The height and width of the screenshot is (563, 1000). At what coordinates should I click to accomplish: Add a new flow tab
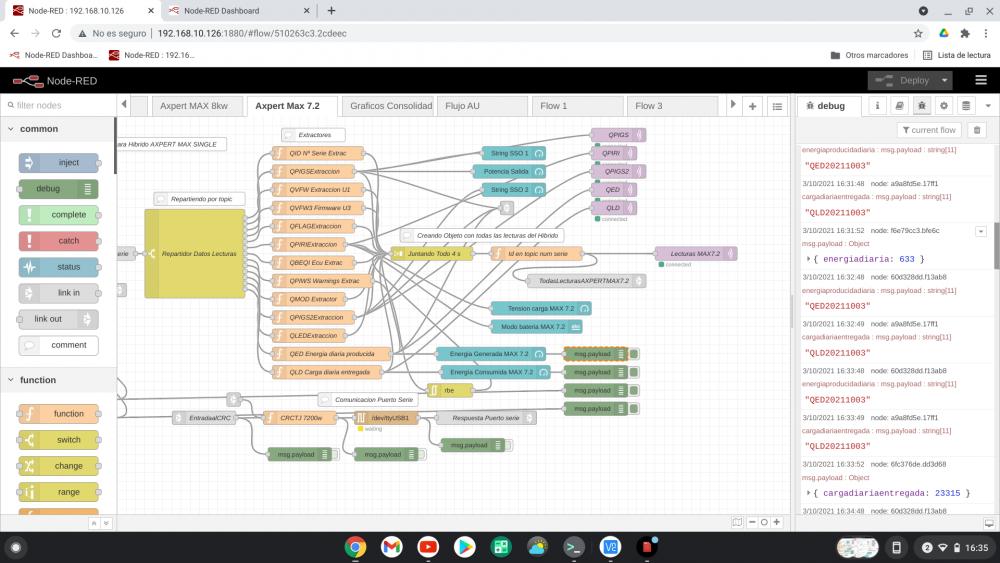click(x=753, y=106)
